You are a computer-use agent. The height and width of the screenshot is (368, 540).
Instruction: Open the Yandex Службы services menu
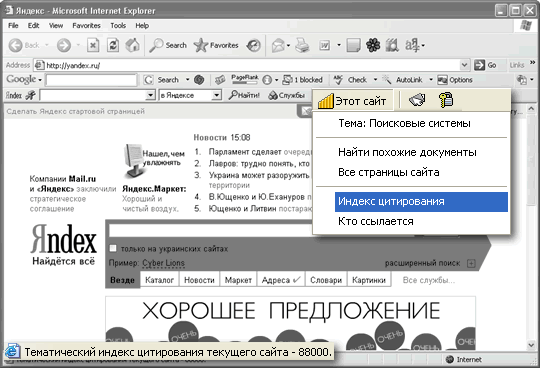[x=287, y=95]
